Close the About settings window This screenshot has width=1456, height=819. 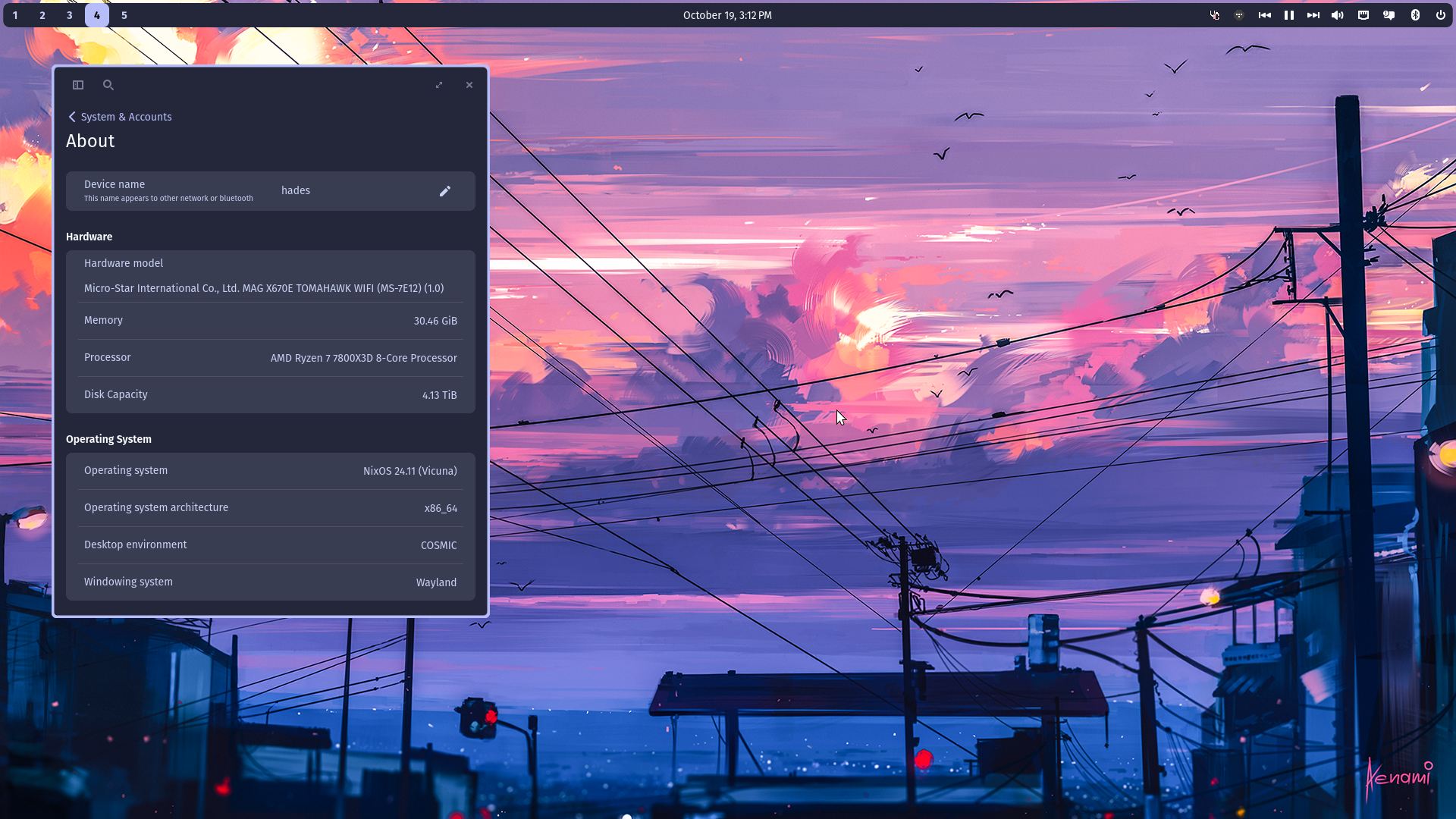[x=469, y=85]
